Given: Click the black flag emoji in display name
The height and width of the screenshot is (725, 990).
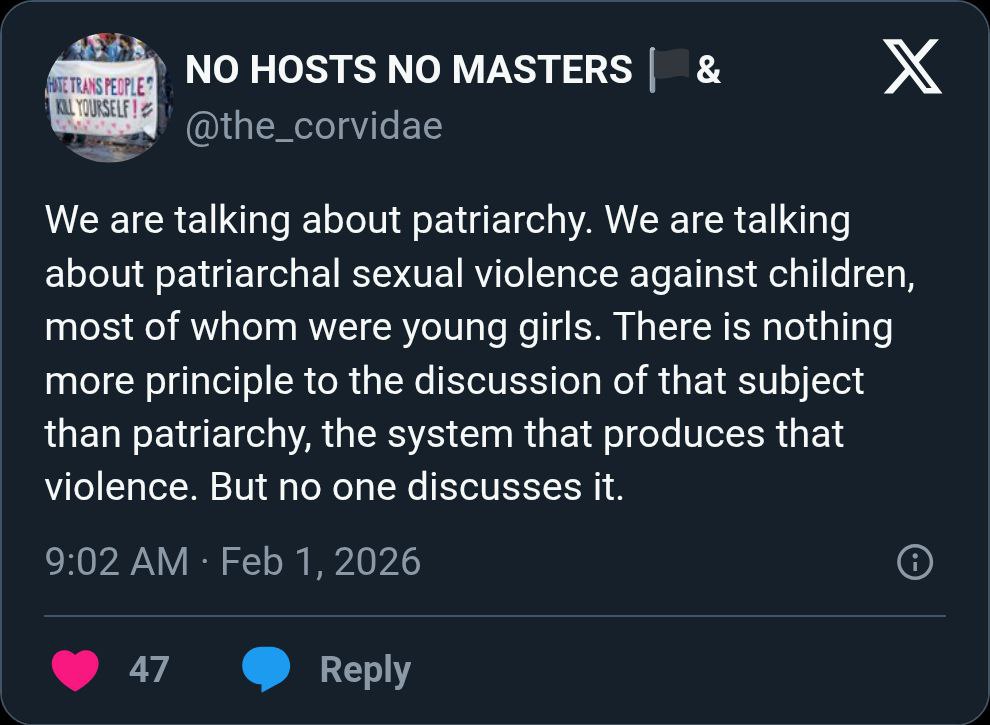Looking at the screenshot, I should (670, 69).
